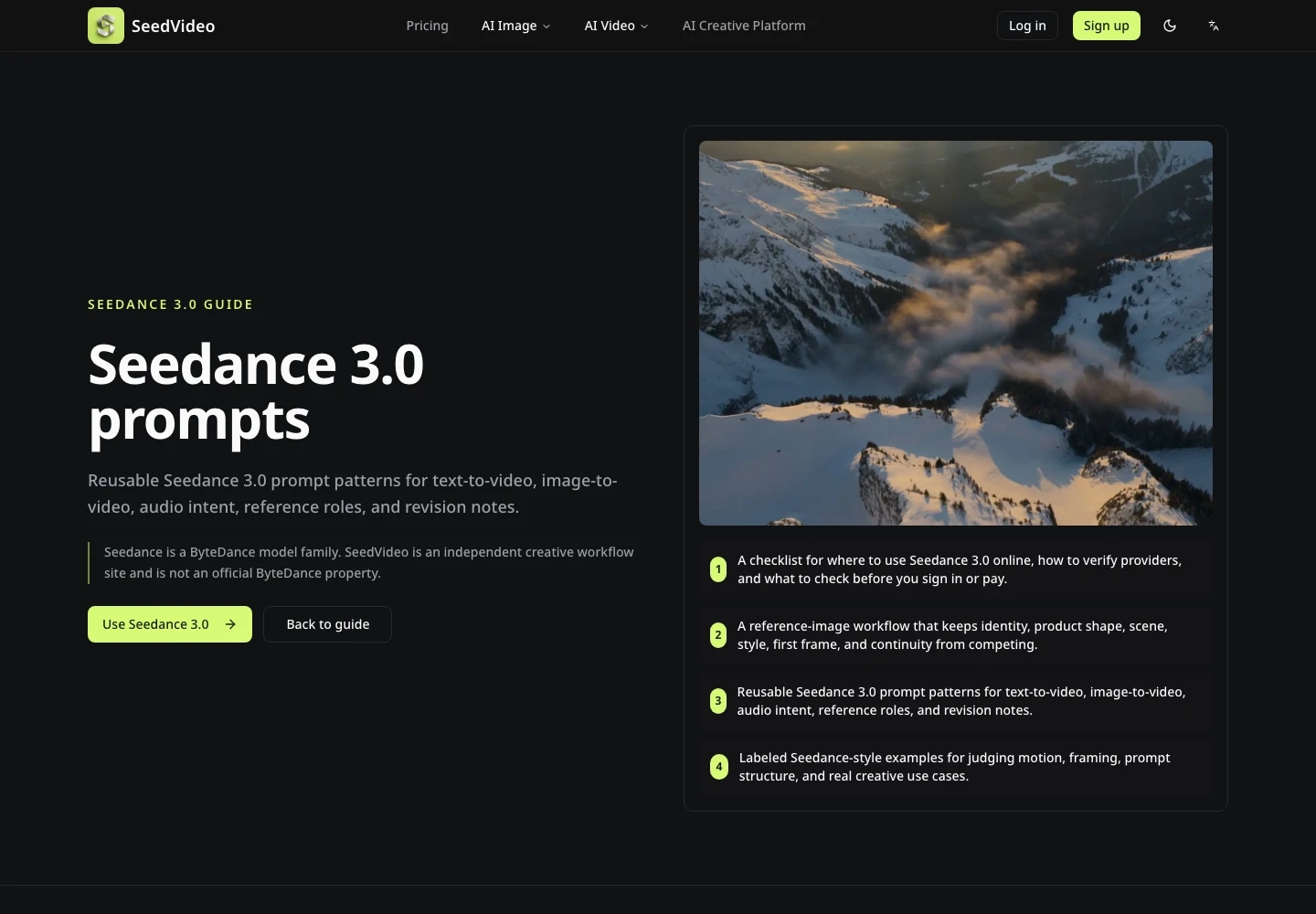This screenshot has height=914, width=1316.
Task: Click the Use Seedance 3.0 button
Action: click(x=170, y=624)
